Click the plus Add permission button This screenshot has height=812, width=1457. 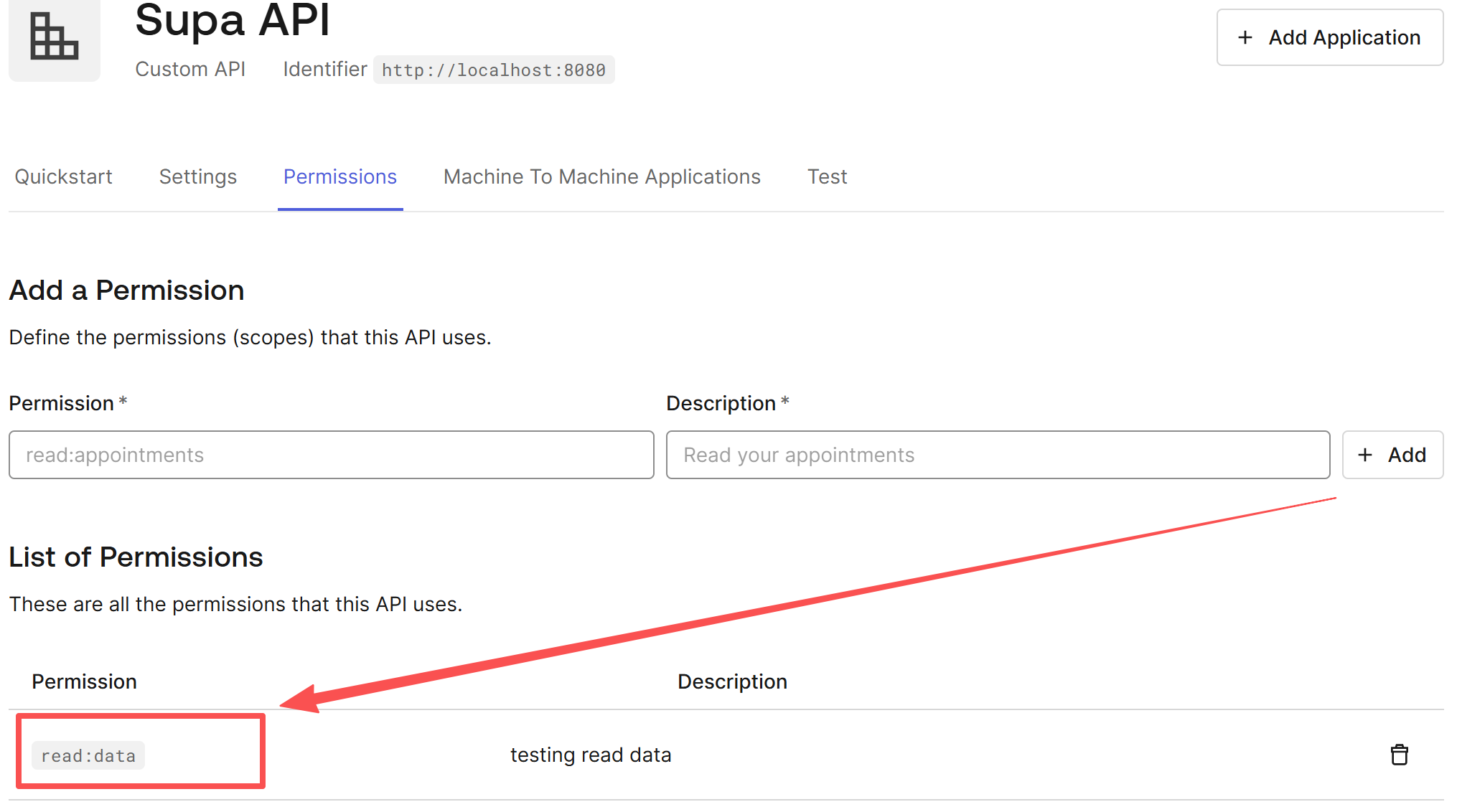(1392, 455)
